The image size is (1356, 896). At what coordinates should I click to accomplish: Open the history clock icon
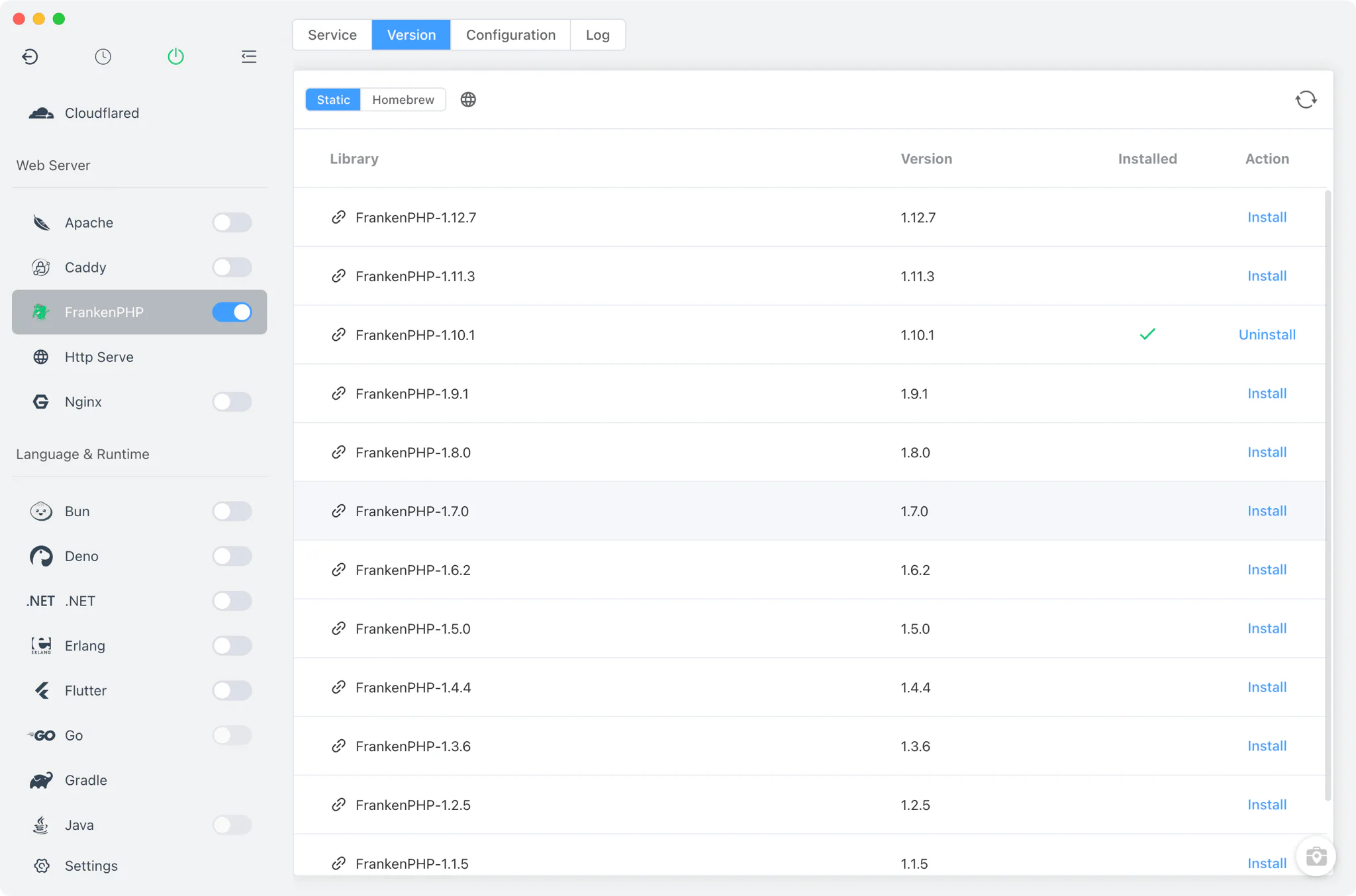[x=103, y=57]
